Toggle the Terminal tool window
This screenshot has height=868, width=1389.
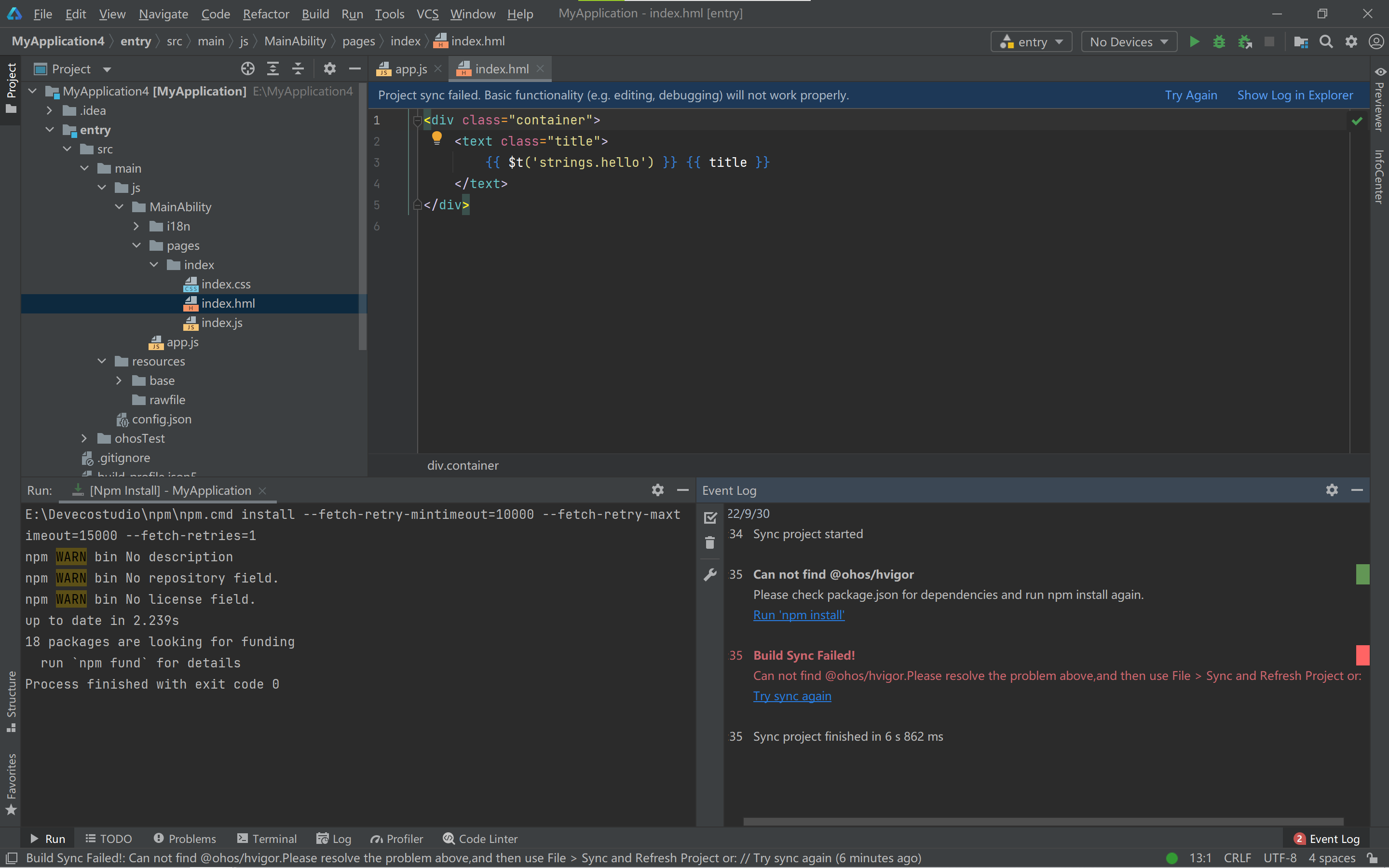[267, 839]
